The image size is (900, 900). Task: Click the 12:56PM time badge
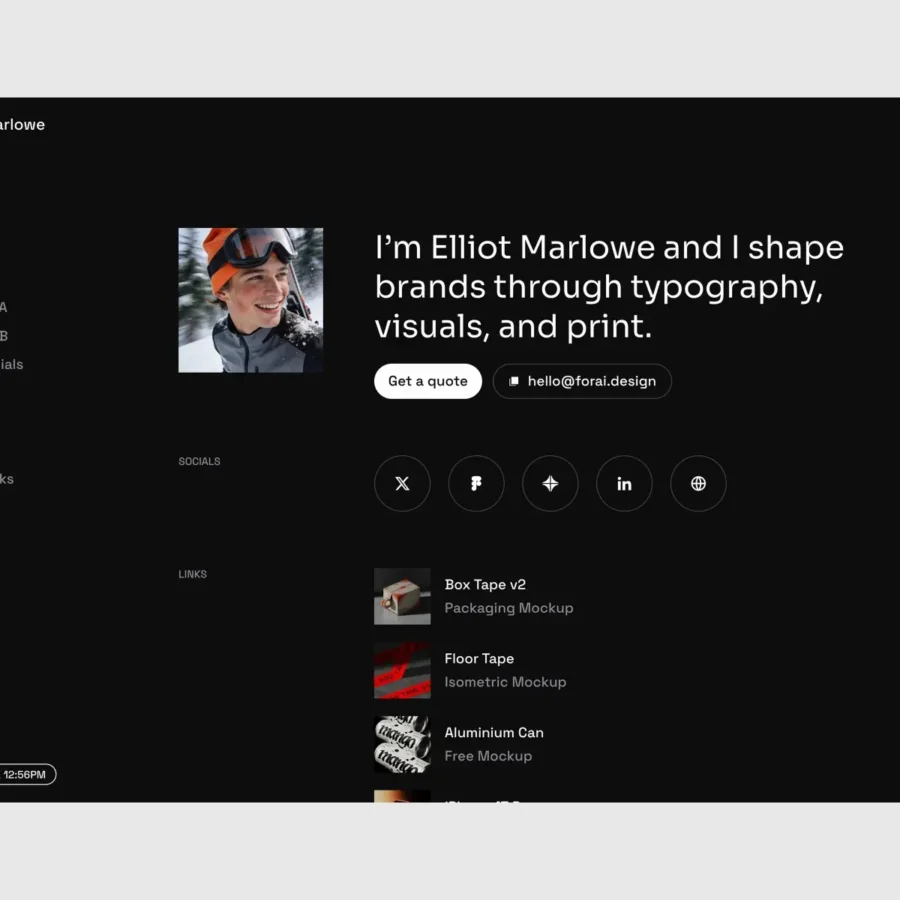[28, 774]
